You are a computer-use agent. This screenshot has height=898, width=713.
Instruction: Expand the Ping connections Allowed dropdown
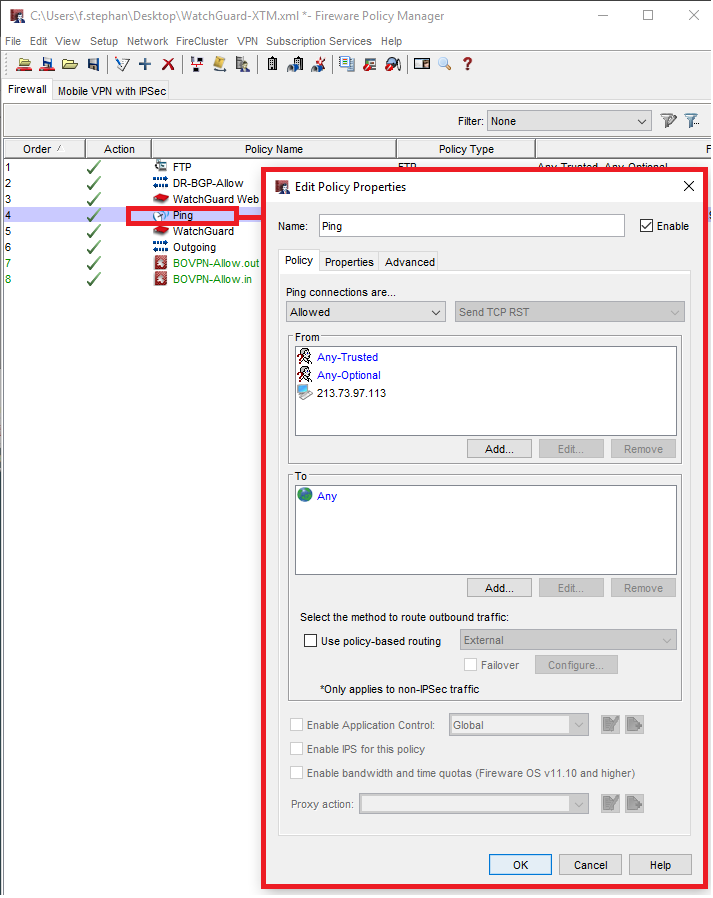click(x=365, y=312)
